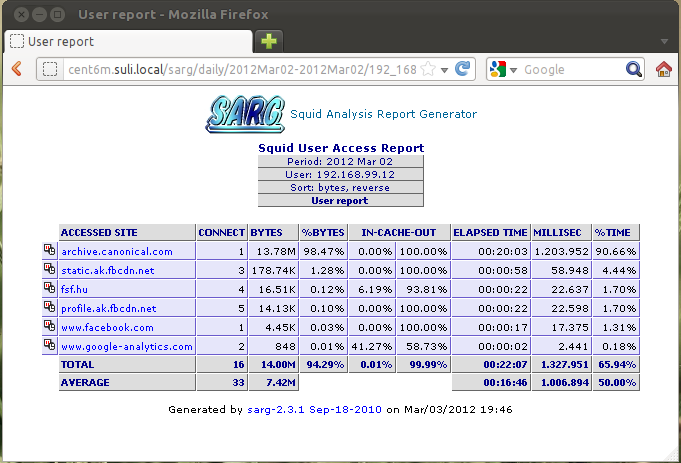Open the static.ak.fbcdn.net link
681x463 pixels.
pyautogui.click(x=108, y=271)
